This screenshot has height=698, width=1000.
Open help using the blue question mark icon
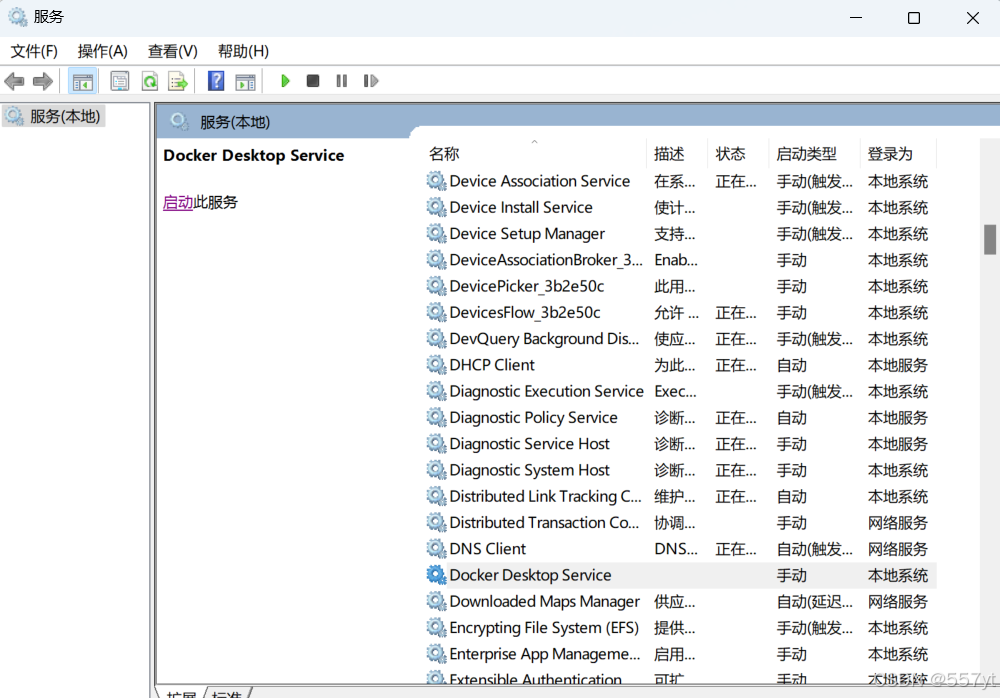(215, 81)
